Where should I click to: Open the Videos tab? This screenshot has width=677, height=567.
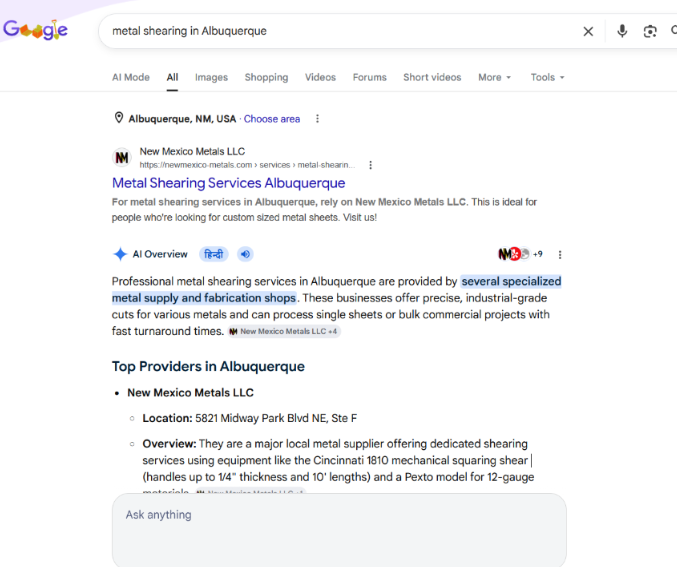point(320,77)
